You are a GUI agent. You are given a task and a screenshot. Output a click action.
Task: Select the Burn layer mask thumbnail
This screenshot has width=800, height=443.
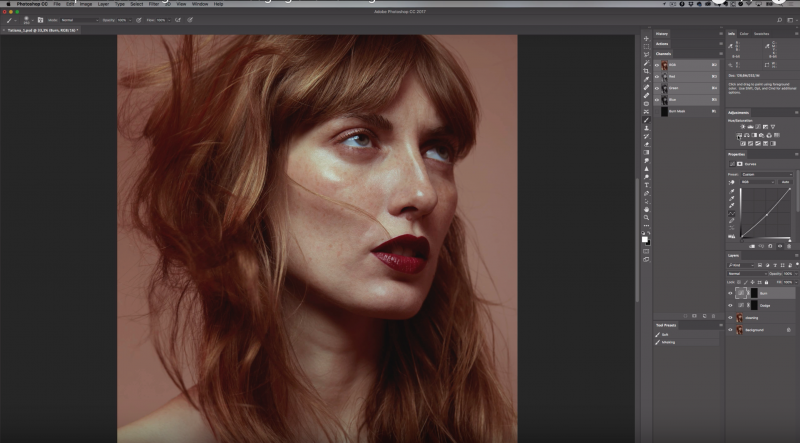click(x=754, y=293)
